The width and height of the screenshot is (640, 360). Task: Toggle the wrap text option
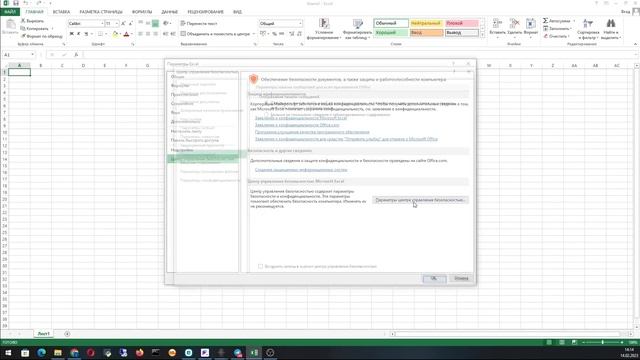(x=199, y=24)
